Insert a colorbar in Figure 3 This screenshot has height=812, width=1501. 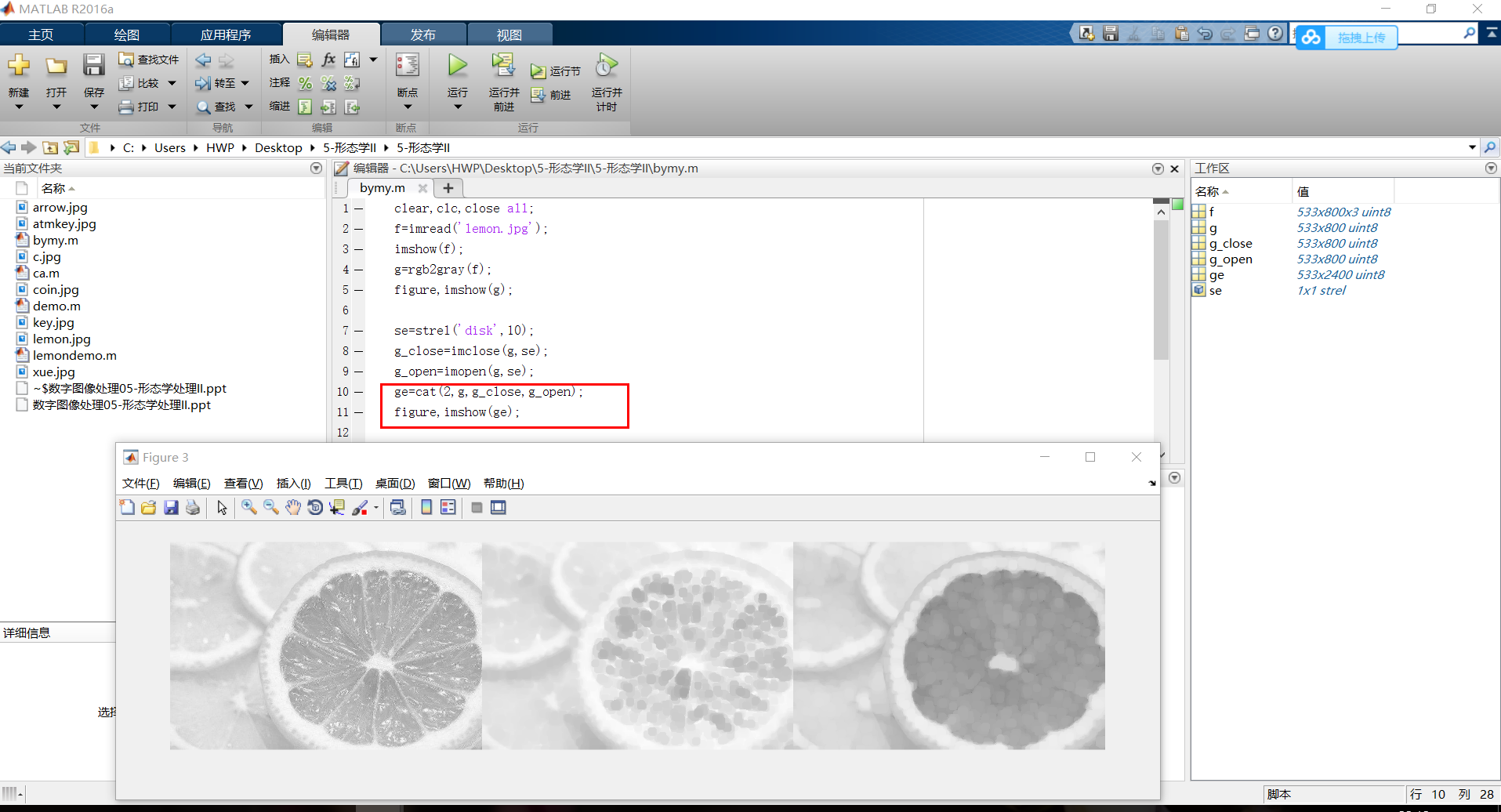(x=426, y=507)
